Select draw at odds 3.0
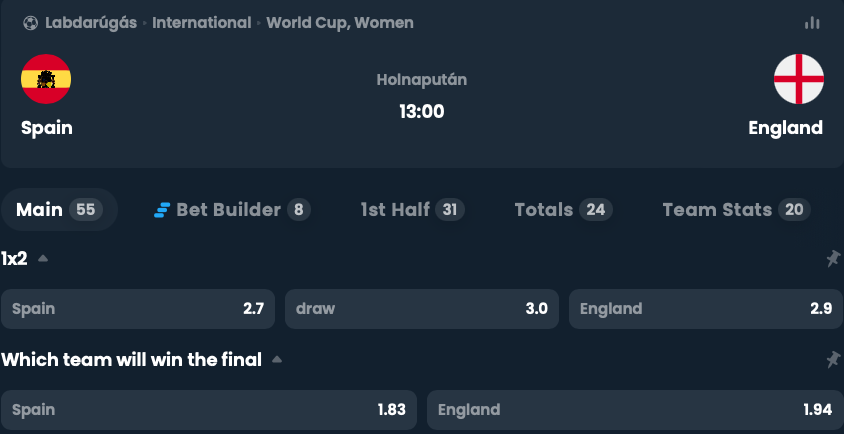The image size is (844, 434). (422, 309)
